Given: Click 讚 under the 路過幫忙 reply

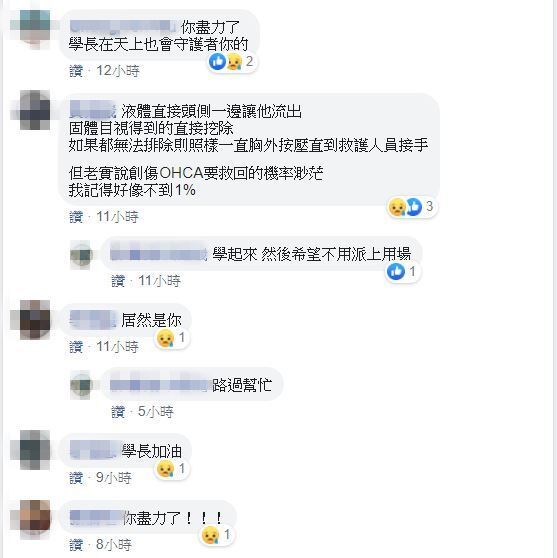Looking at the screenshot, I should 118,412.
